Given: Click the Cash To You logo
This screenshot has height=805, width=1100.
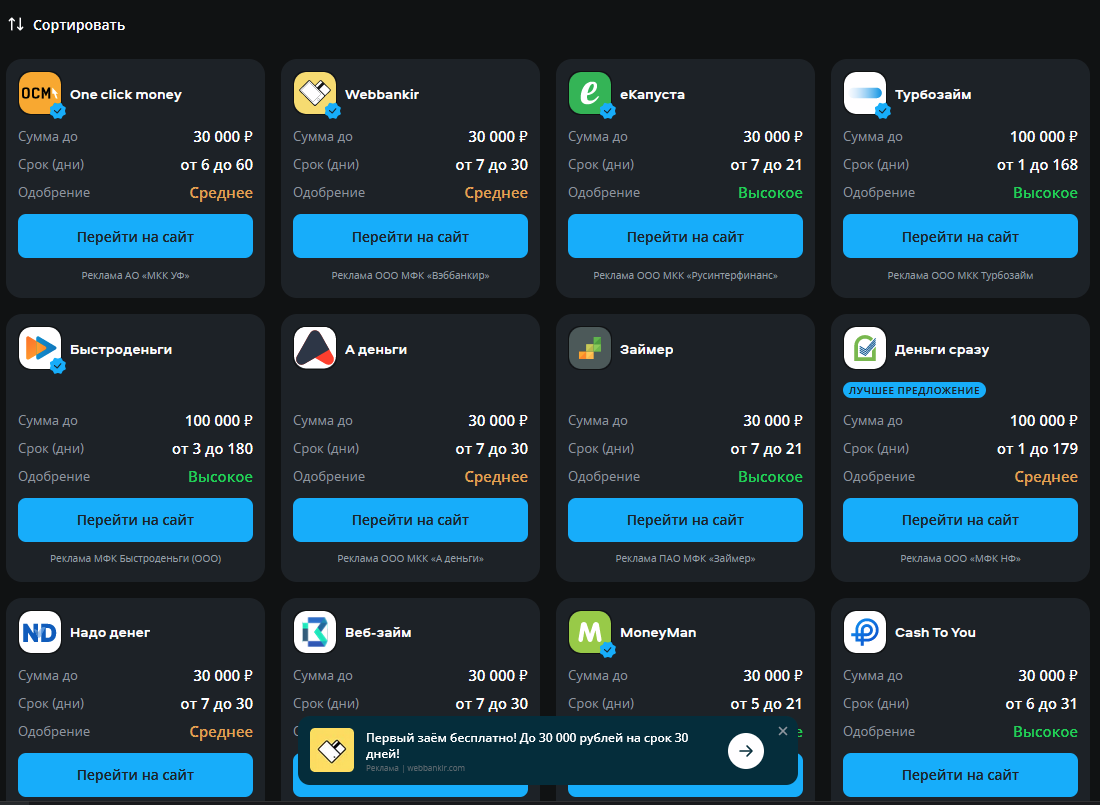Looking at the screenshot, I should pos(864,632).
